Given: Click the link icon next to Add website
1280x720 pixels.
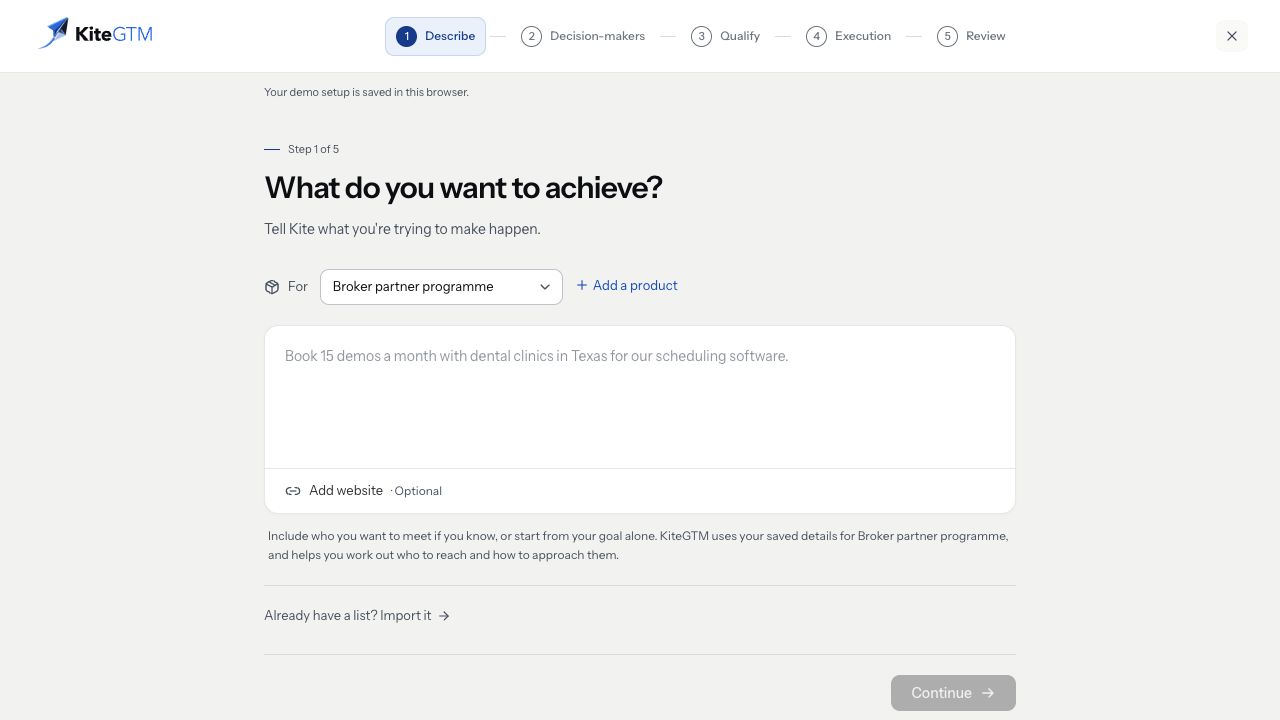Looking at the screenshot, I should pyautogui.click(x=293, y=491).
